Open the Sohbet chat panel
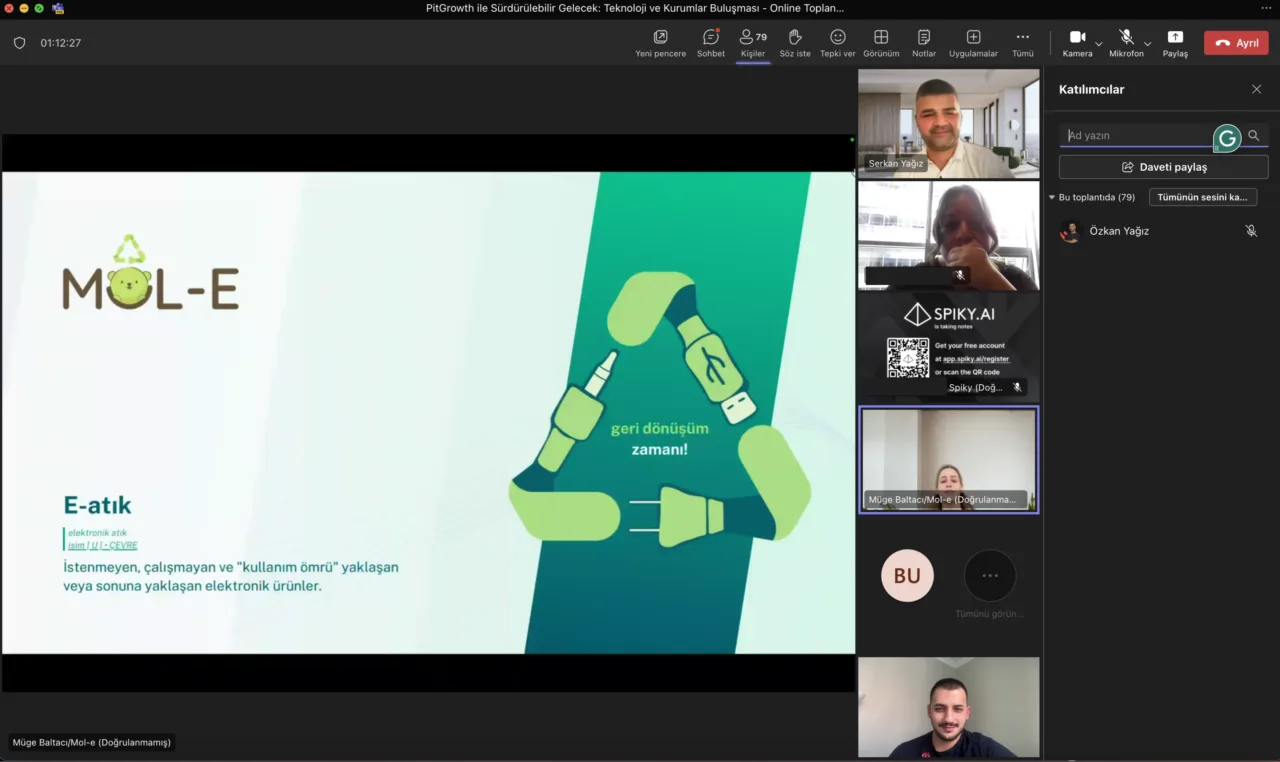 711,43
